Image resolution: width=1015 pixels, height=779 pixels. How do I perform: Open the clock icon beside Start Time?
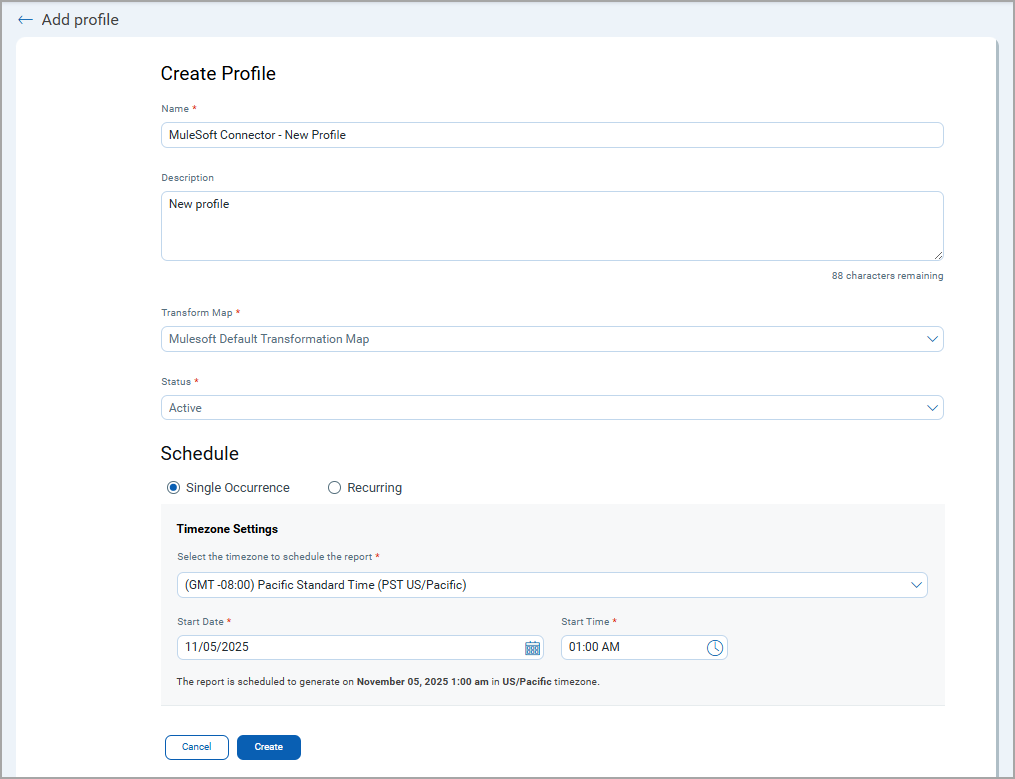(x=715, y=648)
